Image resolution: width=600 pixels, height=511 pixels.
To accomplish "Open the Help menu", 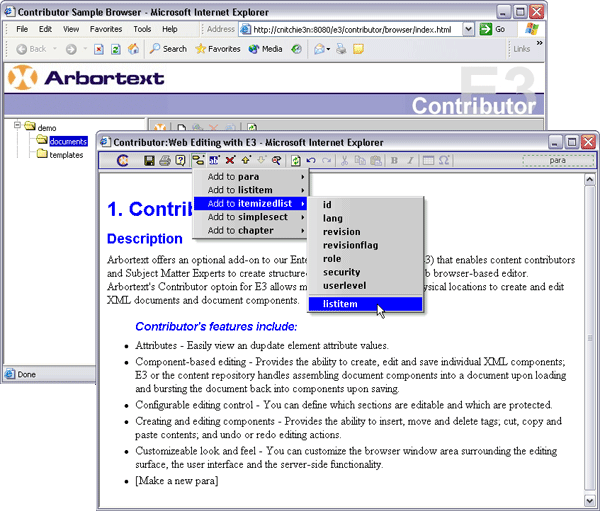I will 170,29.
